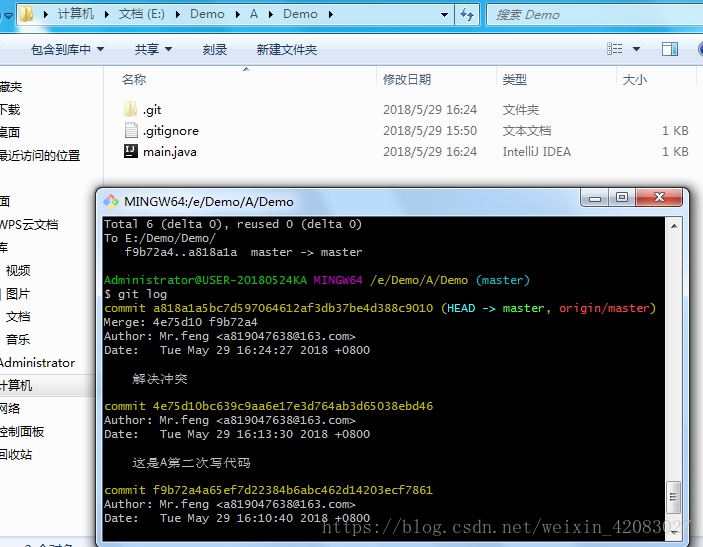This screenshot has height=547, width=703.
Task: Click the 'IntelliJ IDEA' type cell
Action: pyautogui.click(x=537, y=152)
